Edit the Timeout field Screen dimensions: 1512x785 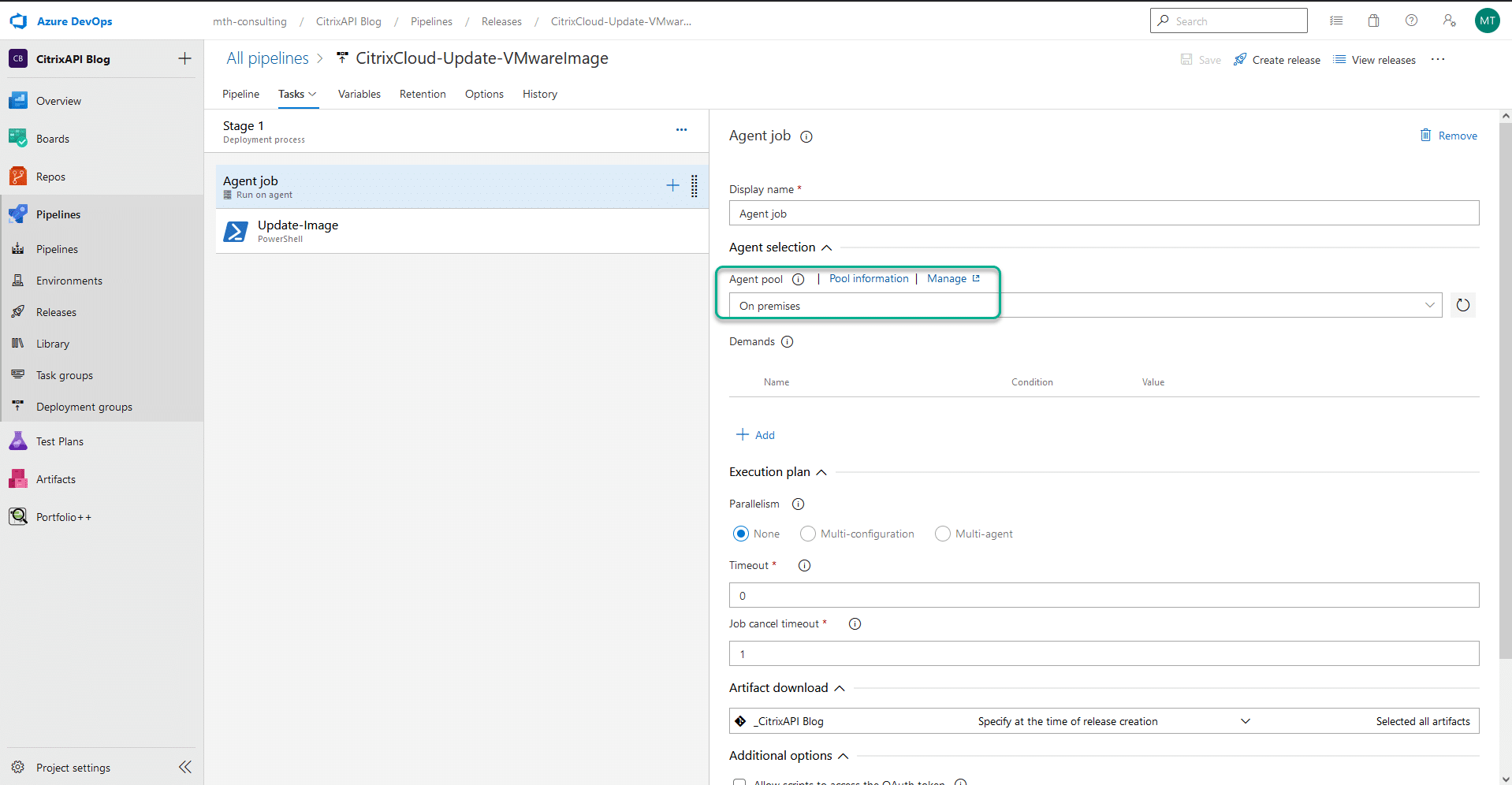click(x=1104, y=595)
